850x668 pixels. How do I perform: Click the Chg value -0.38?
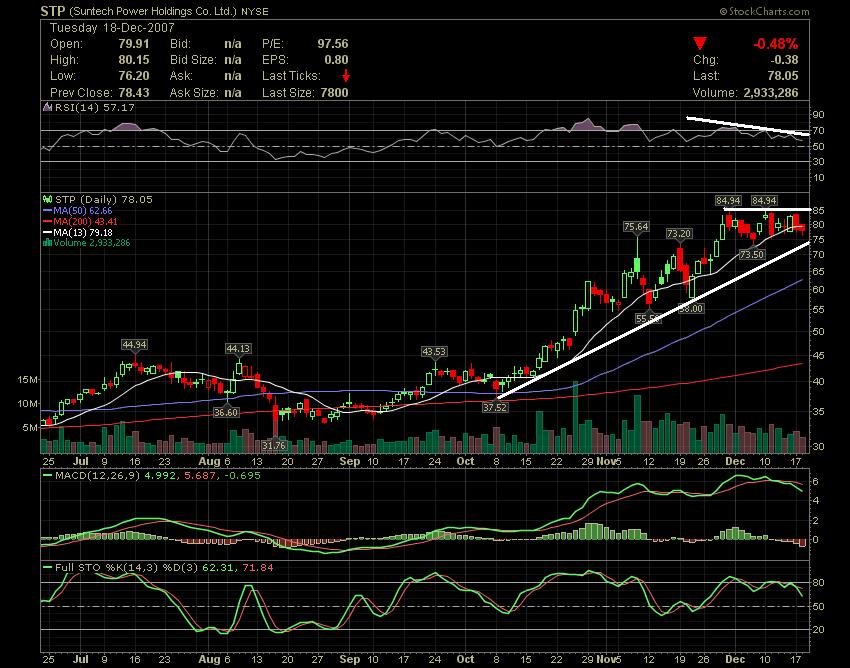[784, 60]
